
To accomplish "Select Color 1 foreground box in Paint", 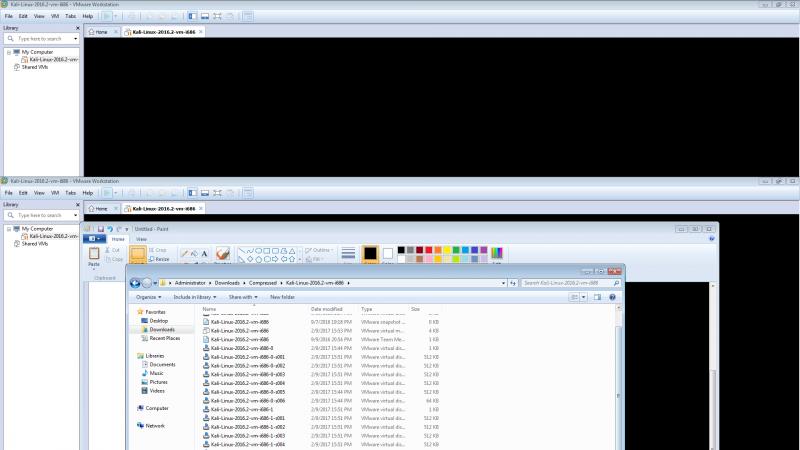I will click(370, 254).
